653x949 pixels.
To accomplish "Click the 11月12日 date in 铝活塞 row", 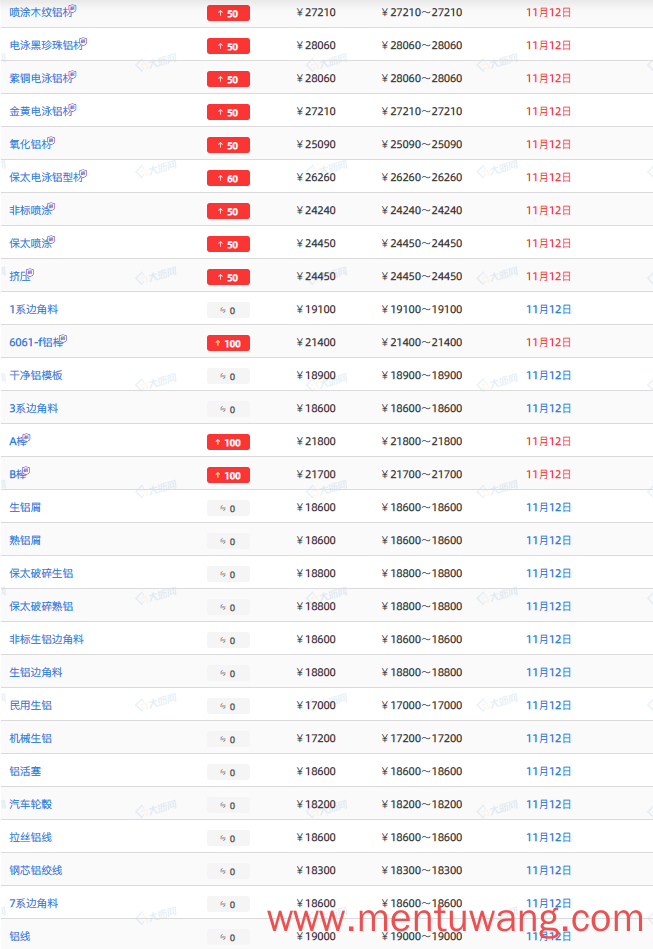I will (x=548, y=771).
